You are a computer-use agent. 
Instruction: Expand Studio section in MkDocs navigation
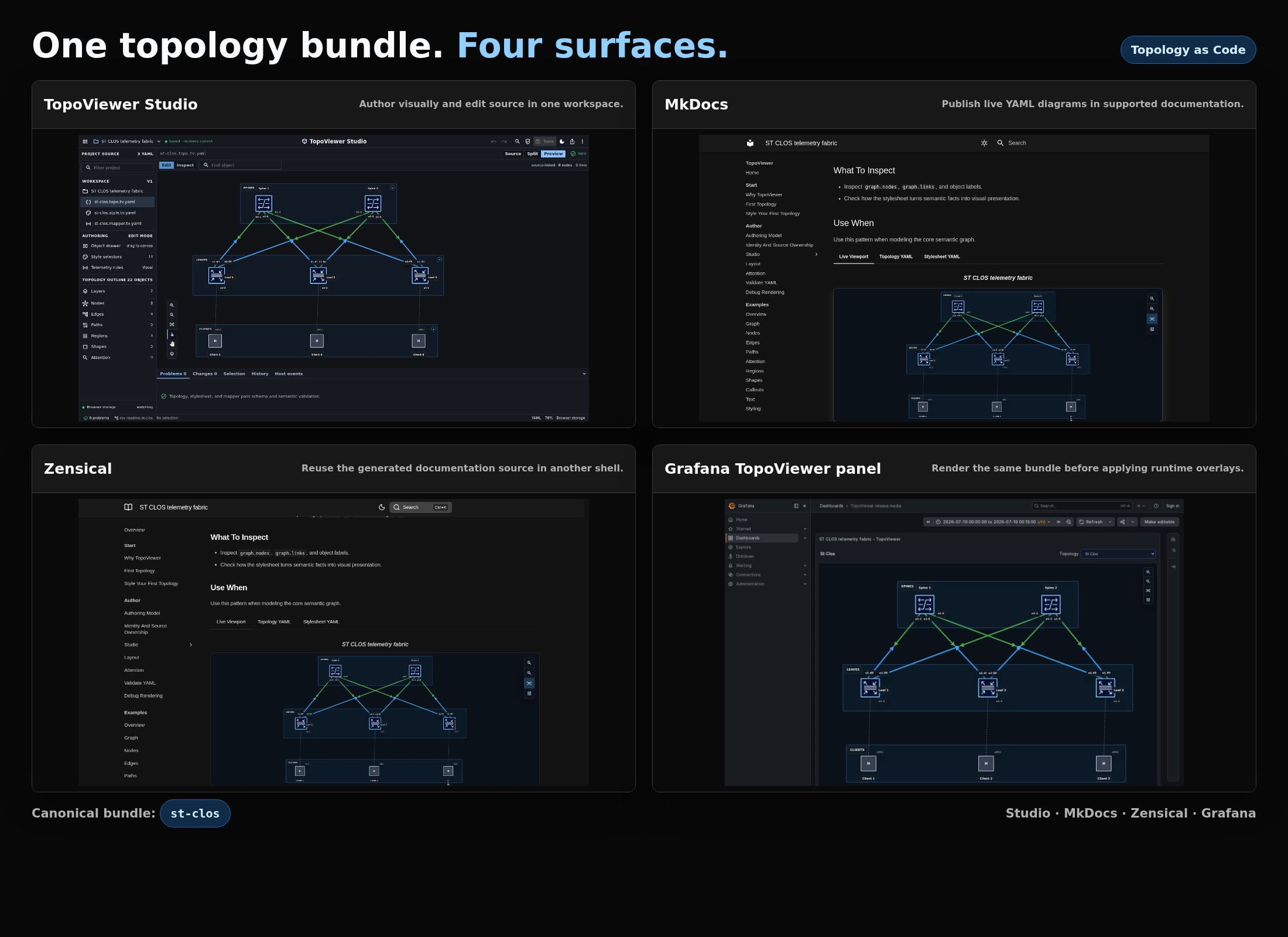817,254
